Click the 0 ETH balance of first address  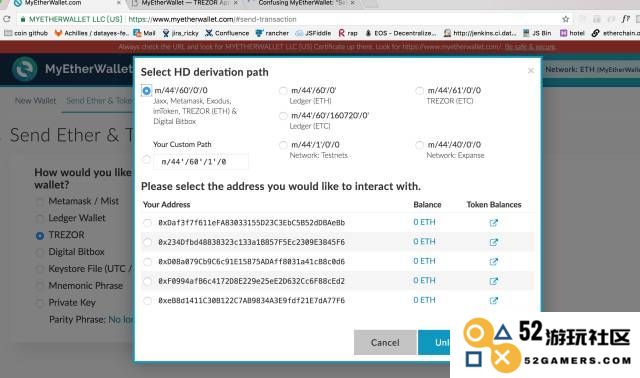(424, 222)
